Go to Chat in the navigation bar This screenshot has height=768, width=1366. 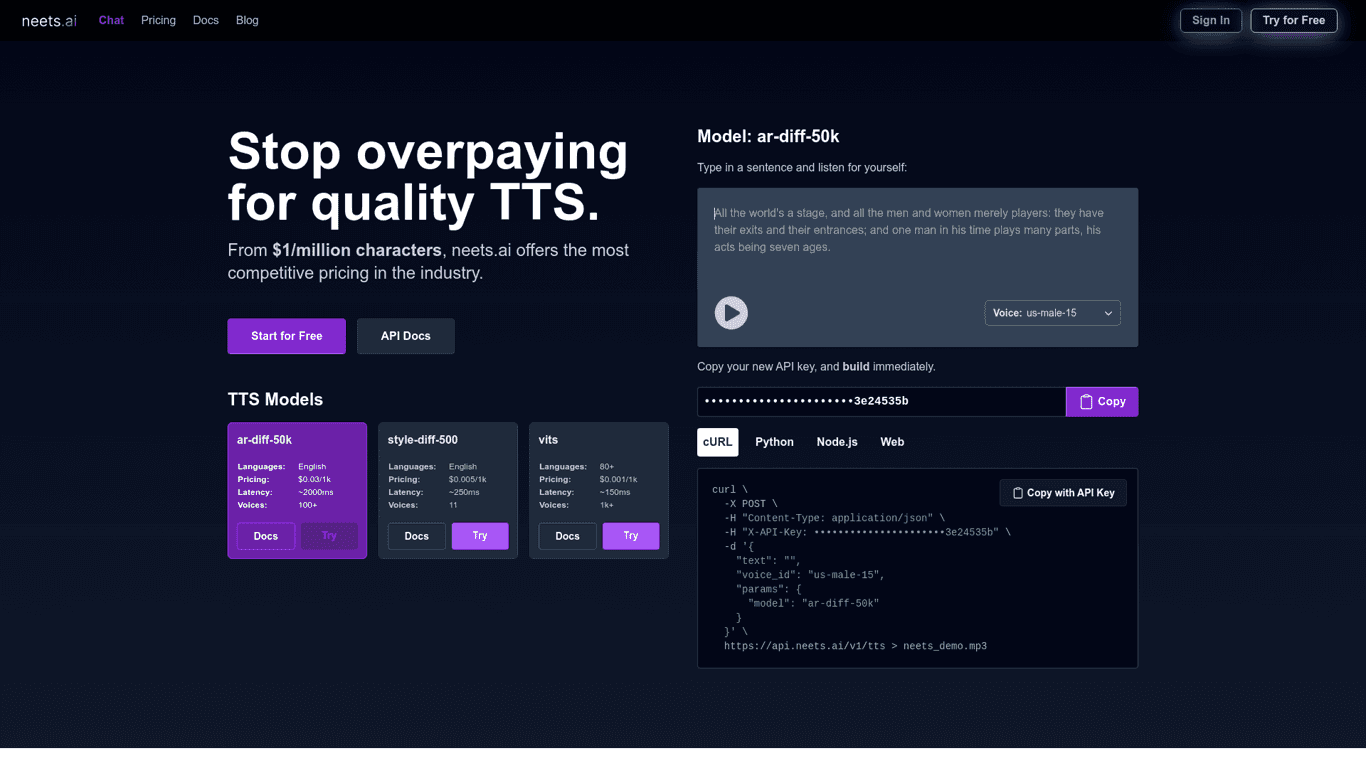[111, 20]
